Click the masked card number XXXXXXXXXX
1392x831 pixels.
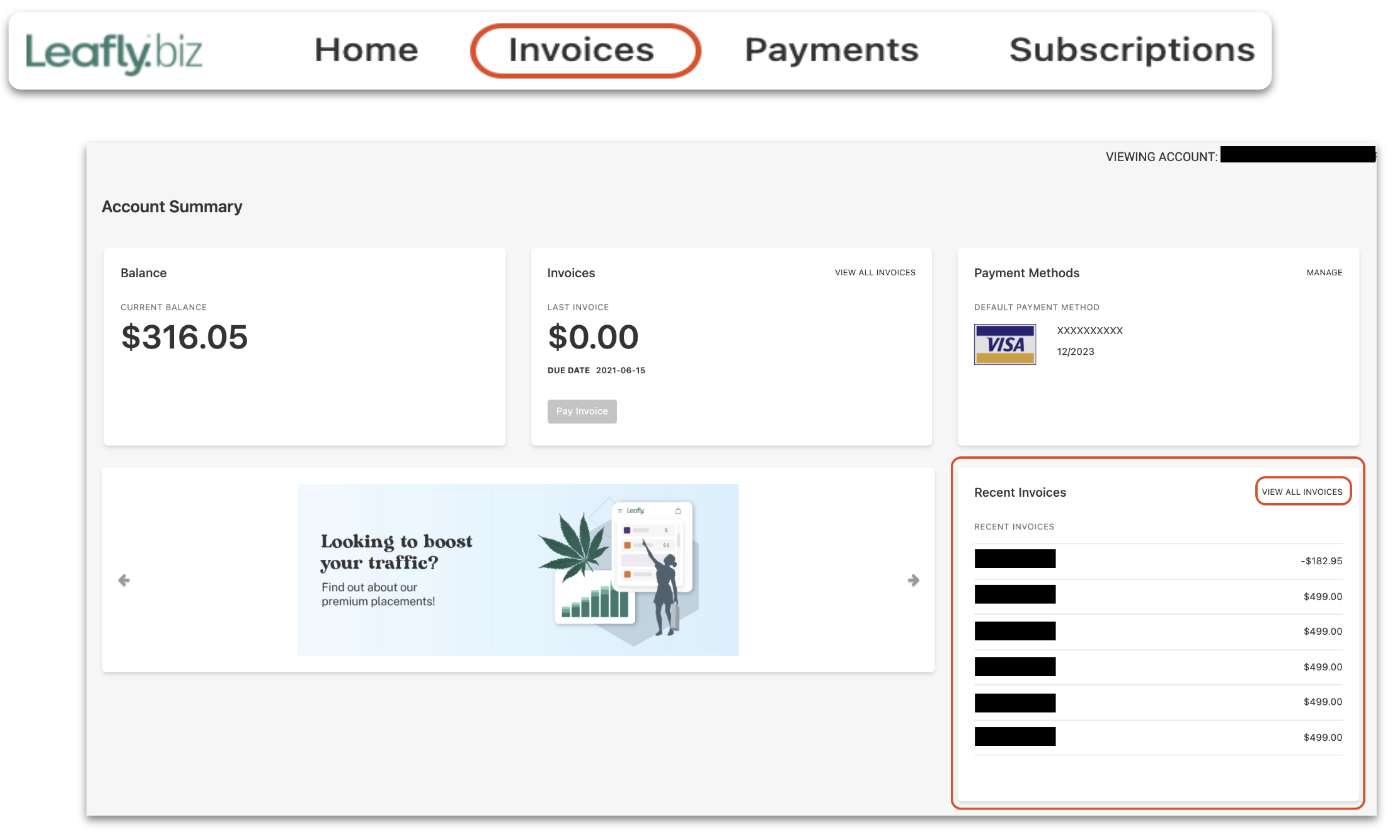click(1090, 330)
